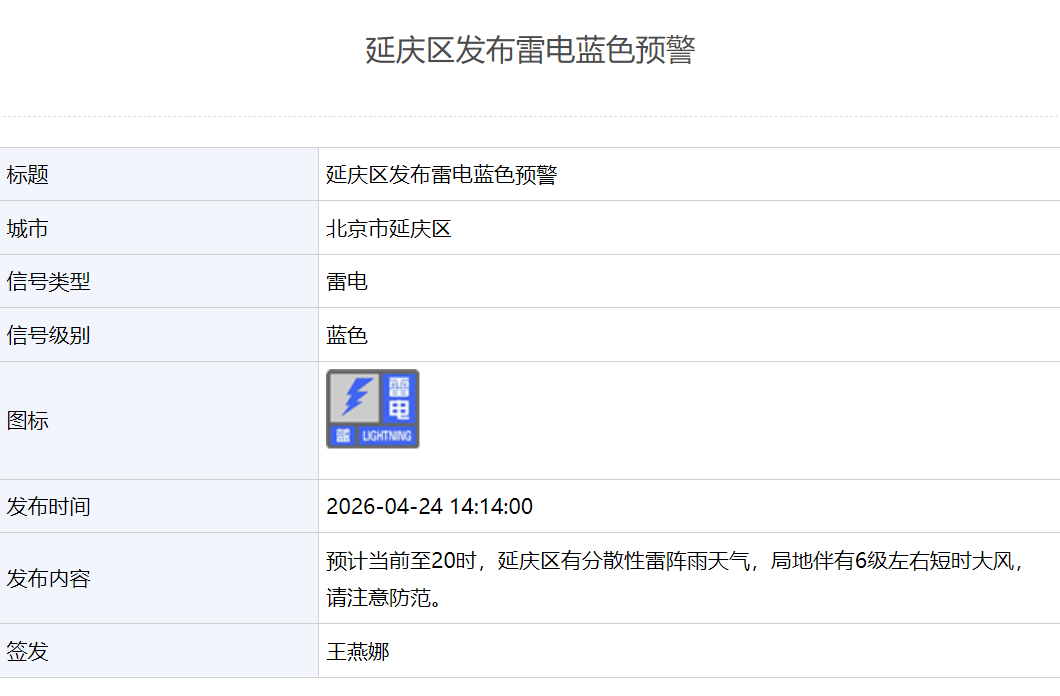Select the 信号级别 row label
1060x696 pixels.
point(48,335)
